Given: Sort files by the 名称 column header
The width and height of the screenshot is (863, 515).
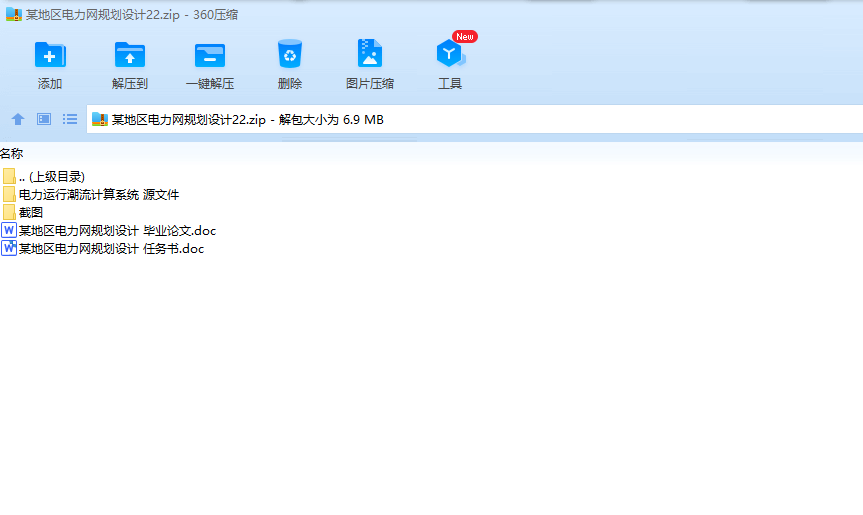Looking at the screenshot, I should click(x=12, y=154).
